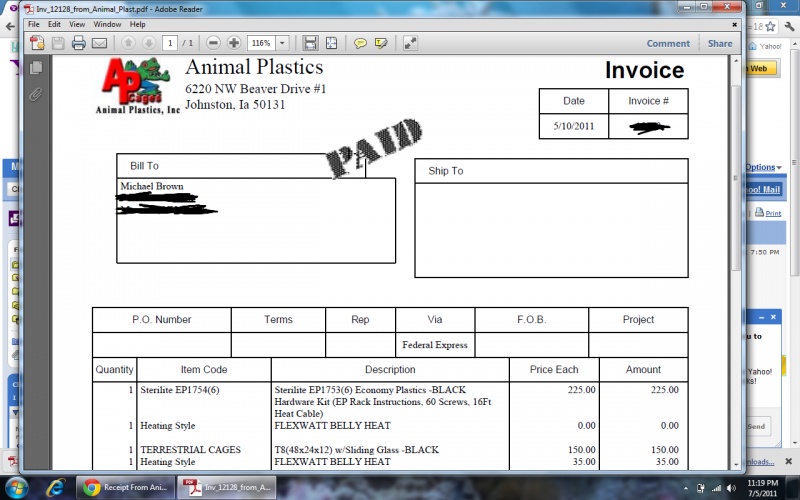Go to next page with the down arrow
The width and height of the screenshot is (800, 500).
148,43
